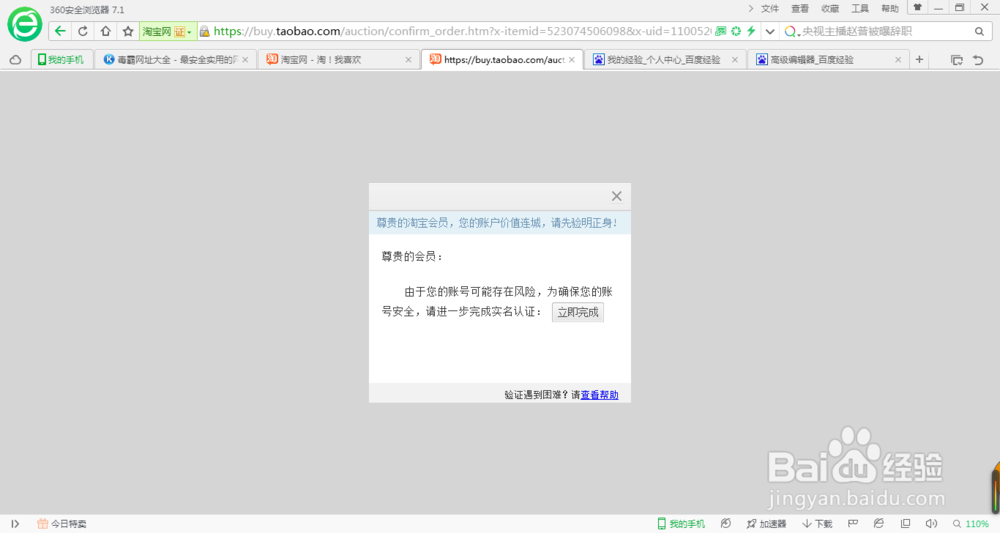Click the taobao.com URL address field
The image size is (1000, 533).
coord(462,31)
